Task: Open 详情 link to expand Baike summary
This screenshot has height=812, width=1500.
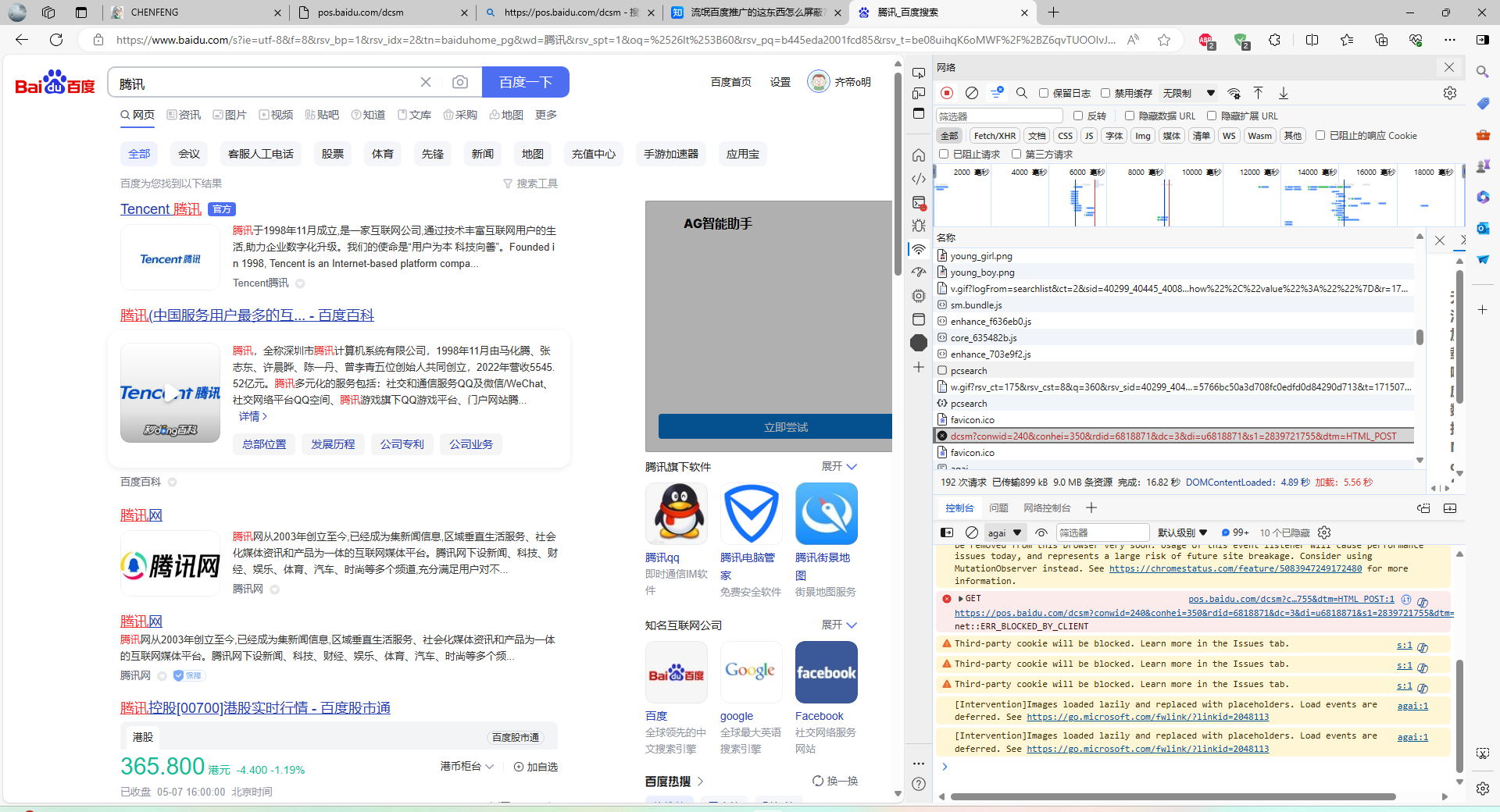Action: tap(253, 416)
